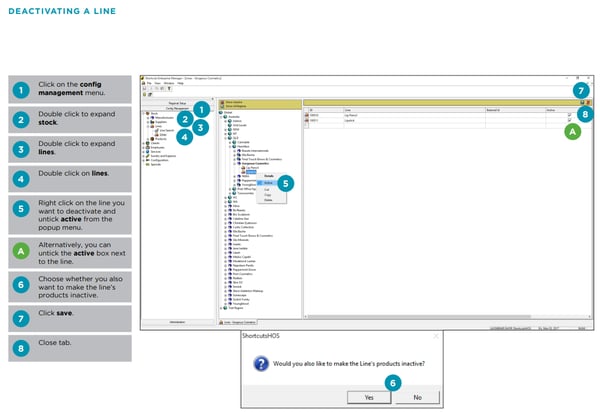The image size is (600, 412).
Task: Choose Details in the popup menu
Action: pos(269,176)
